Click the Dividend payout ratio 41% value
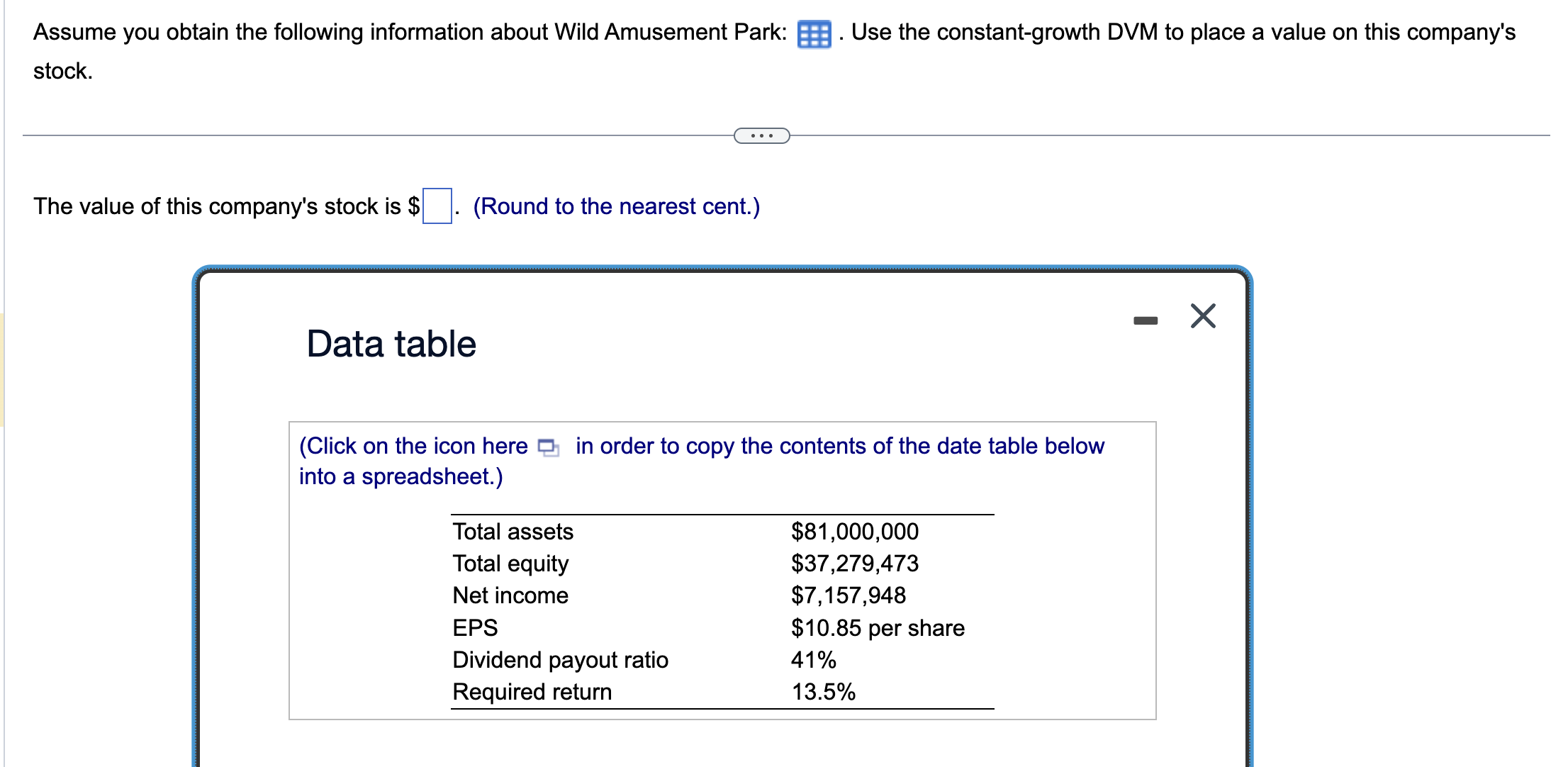The height and width of the screenshot is (767, 1568). pyautogui.click(x=813, y=660)
